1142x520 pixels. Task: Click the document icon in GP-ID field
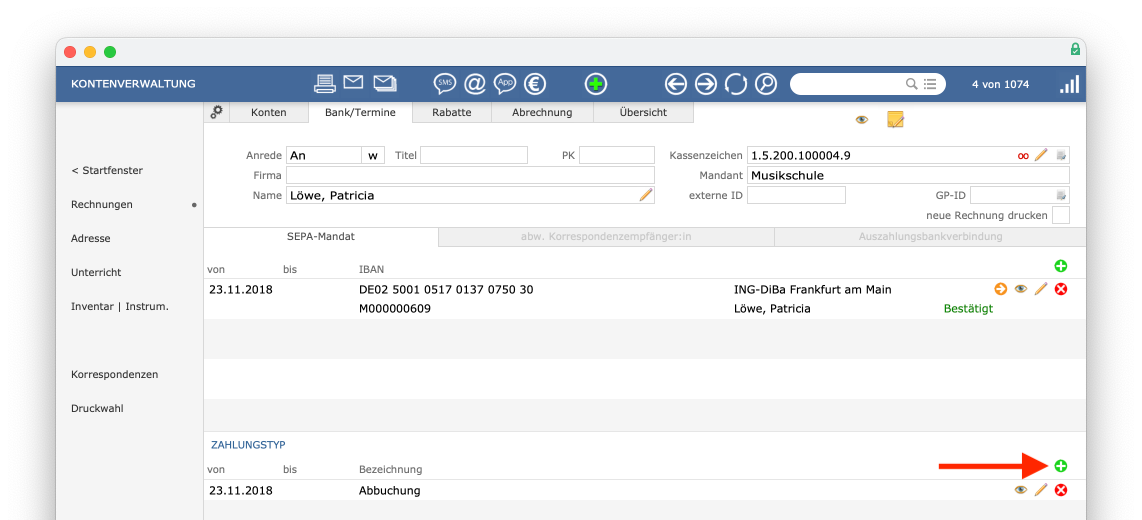pos(1061,194)
